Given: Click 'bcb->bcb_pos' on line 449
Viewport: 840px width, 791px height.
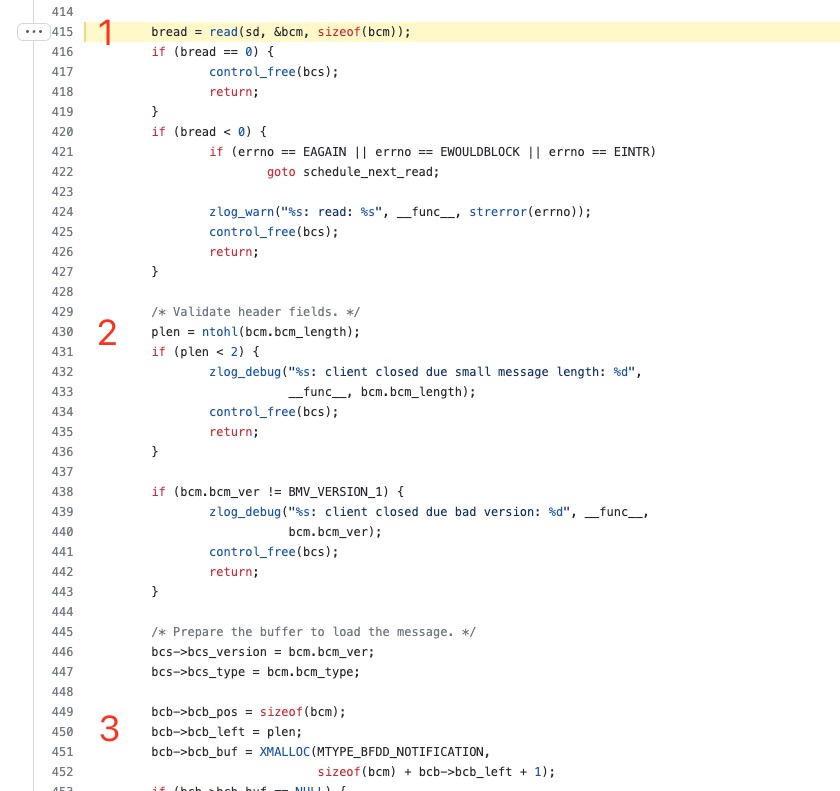Looking at the screenshot, I should click(x=194, y=712).
